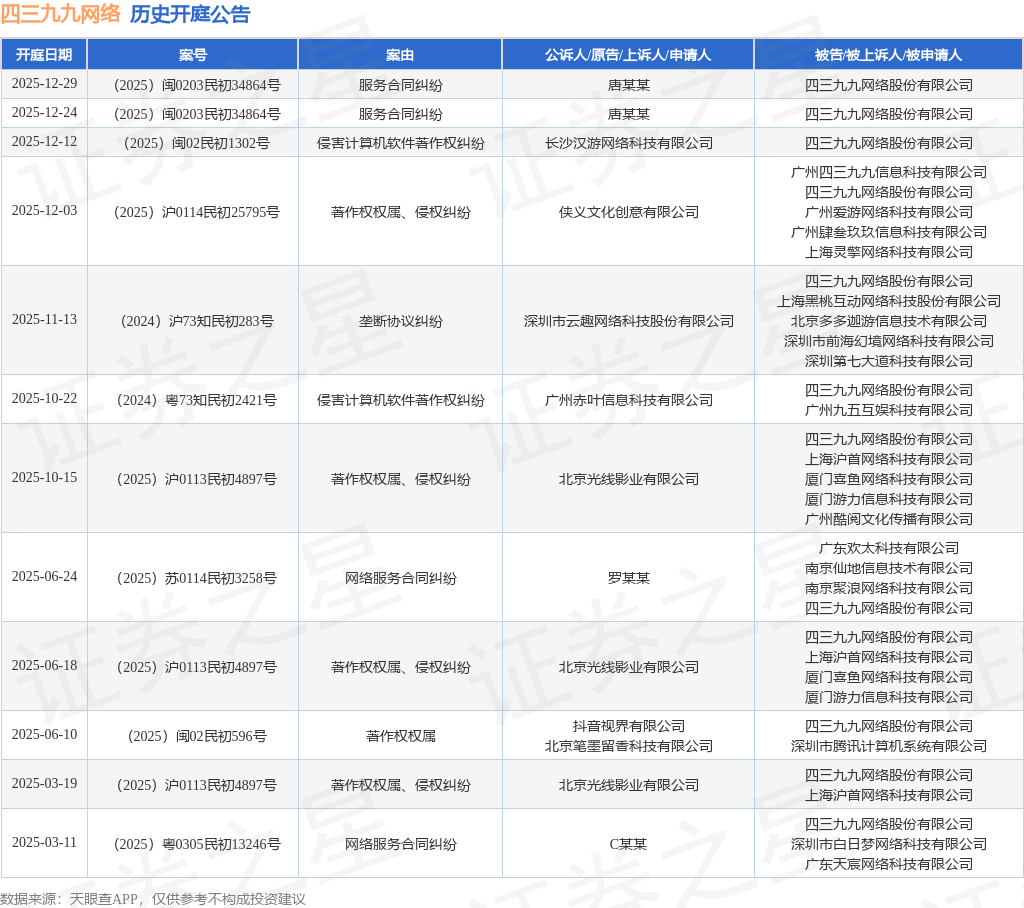Click plaintiff 北京笔墨留香科技有限公司
The width and height of the screenshot is (1024, 908).
pos(628,746)
